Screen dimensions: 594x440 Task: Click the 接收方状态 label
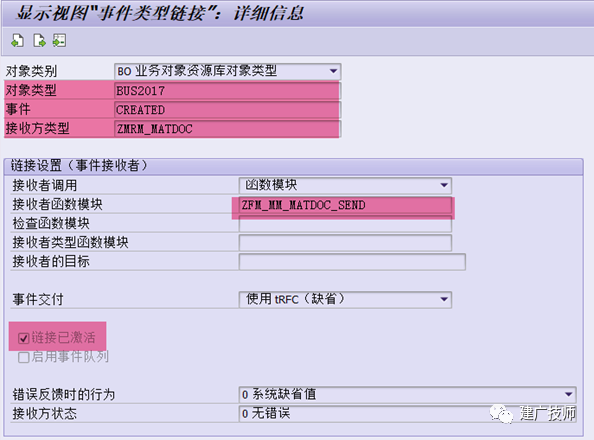[x=44, y=413]
